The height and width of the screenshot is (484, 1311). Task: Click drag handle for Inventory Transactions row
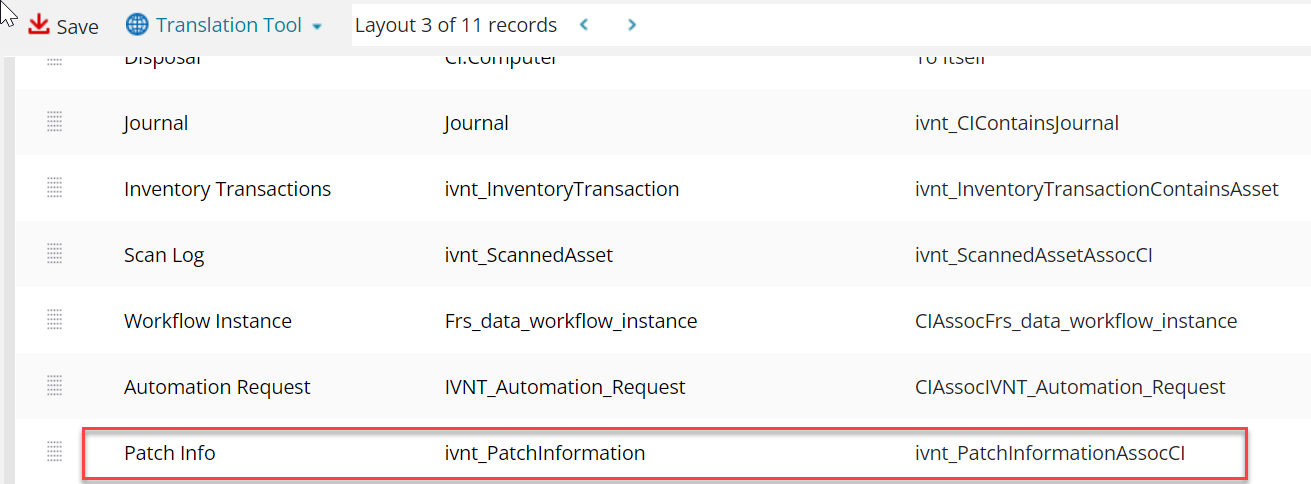click(x=55, y=189)
